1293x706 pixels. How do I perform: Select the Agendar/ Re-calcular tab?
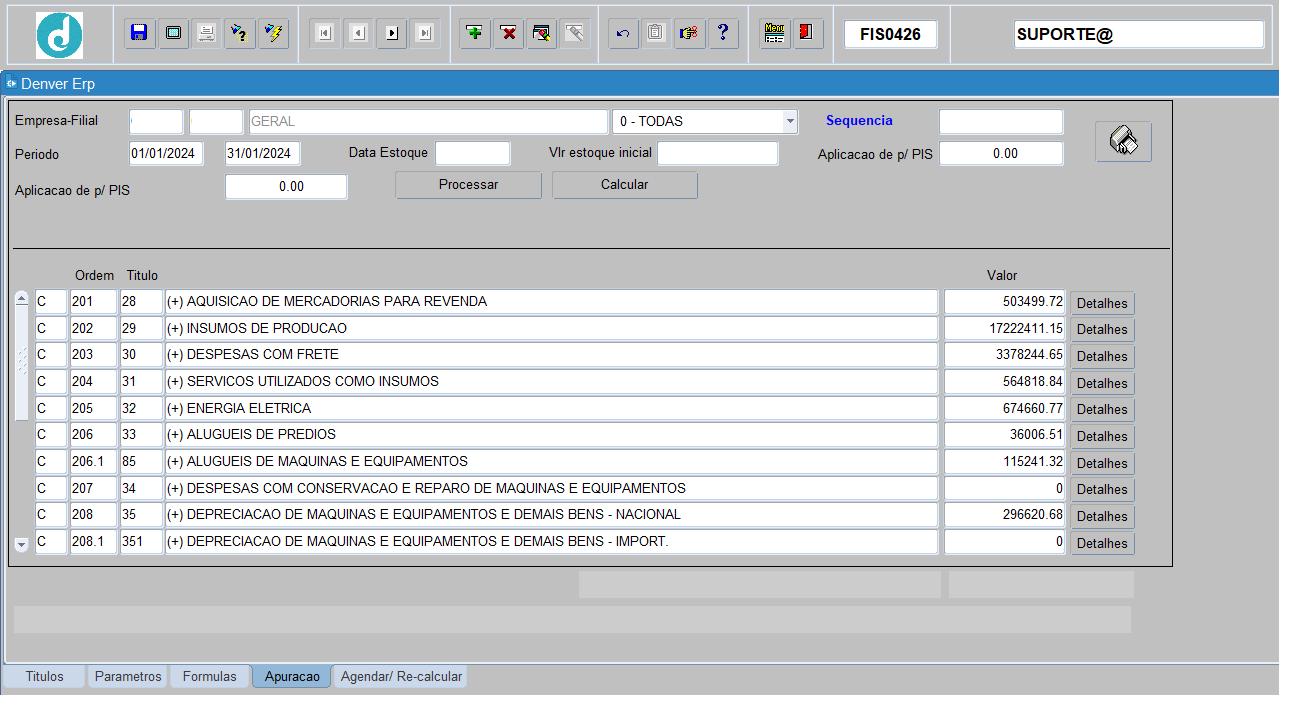pos(401,677)
